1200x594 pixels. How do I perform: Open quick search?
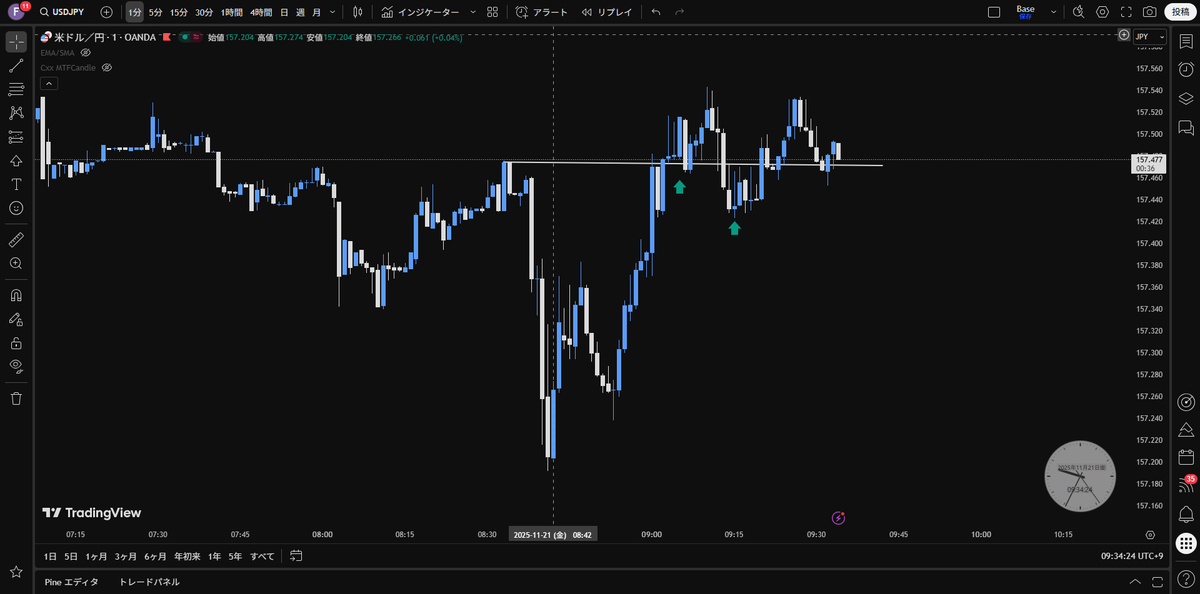1078,12
